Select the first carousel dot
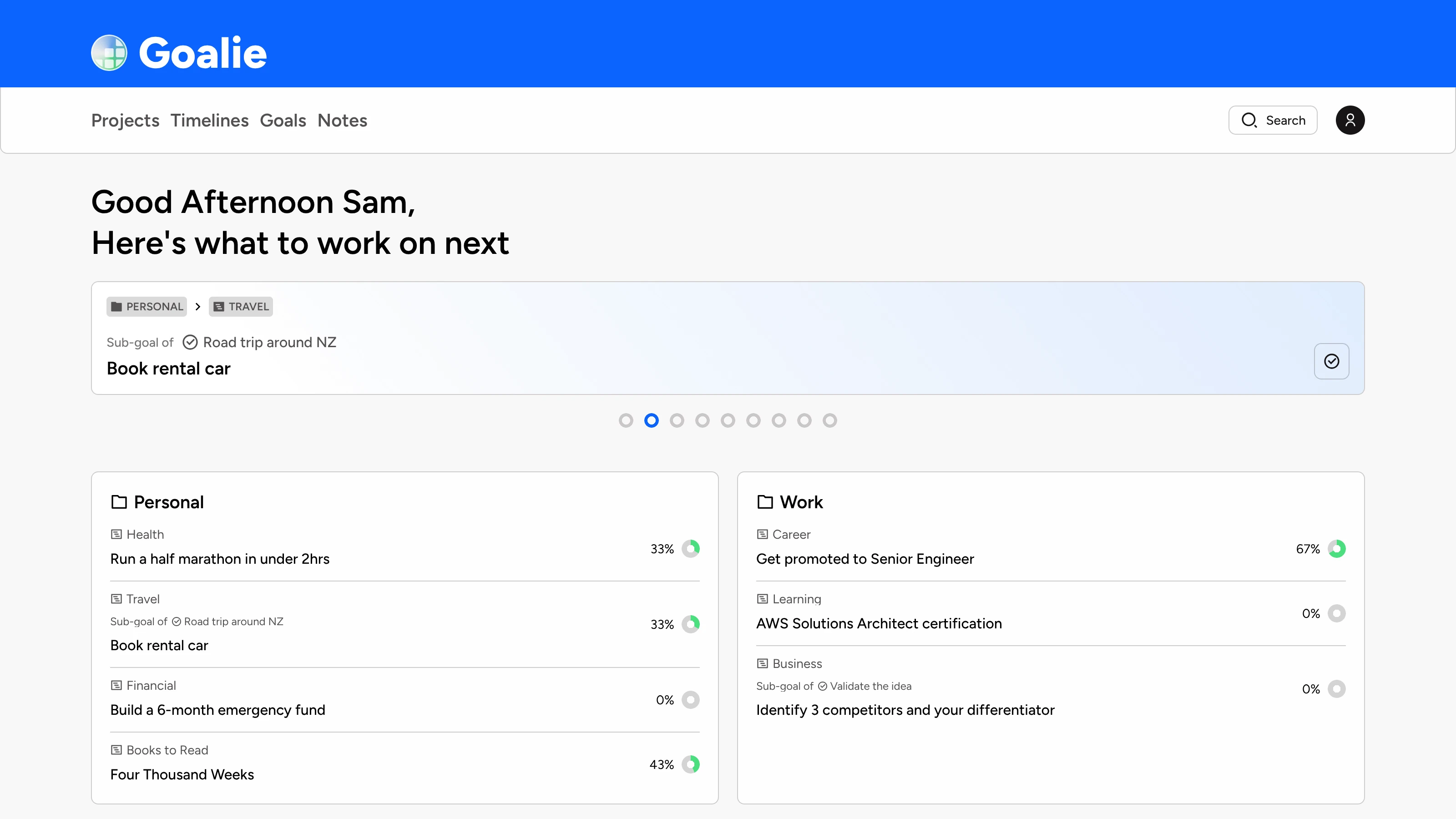The height and width of the screenshot is (819, 1456). 626,420
